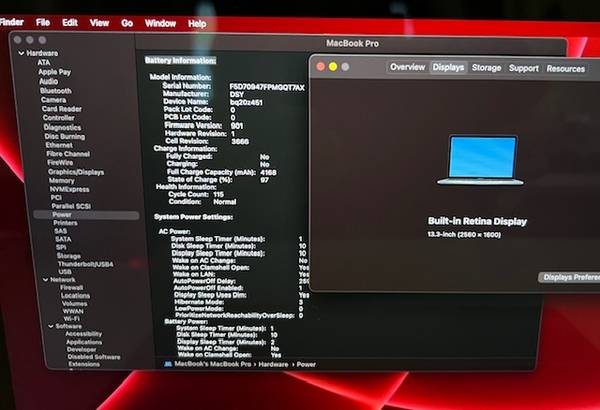Select Thunderbolt/USB4 in the sidebar
600x410 pixels.
85,264
